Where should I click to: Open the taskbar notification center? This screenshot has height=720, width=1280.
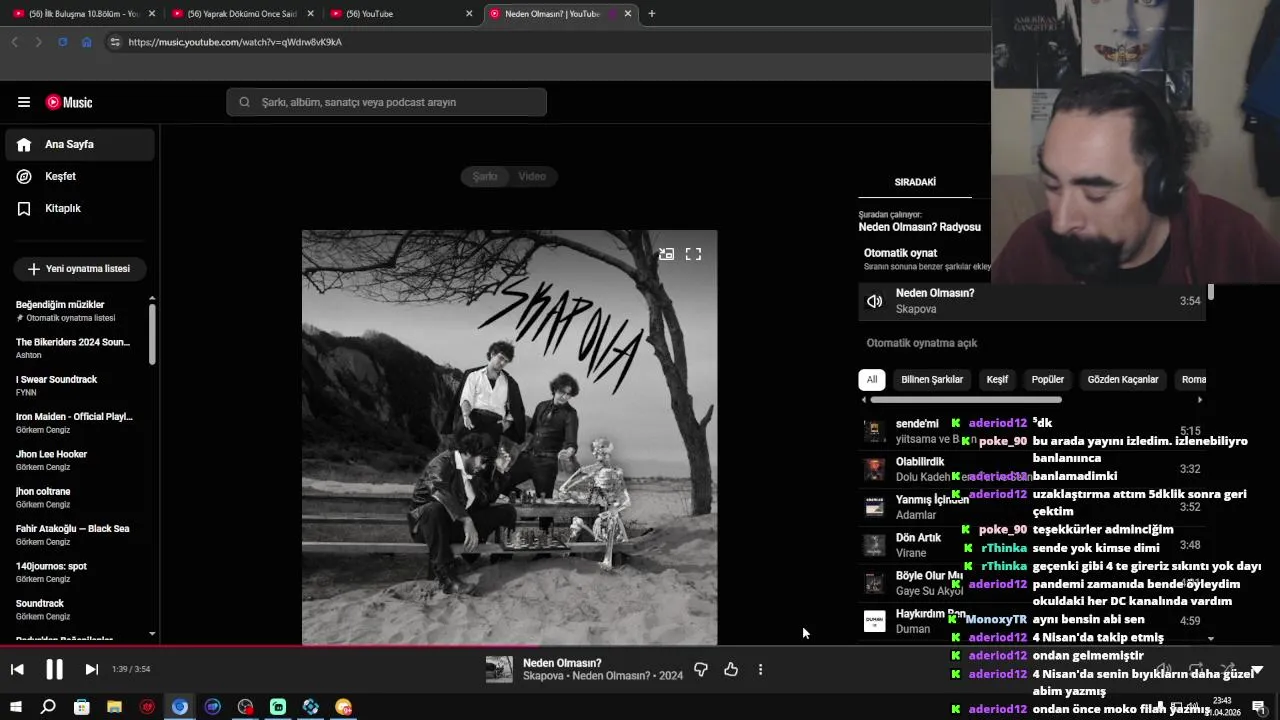1259,707
